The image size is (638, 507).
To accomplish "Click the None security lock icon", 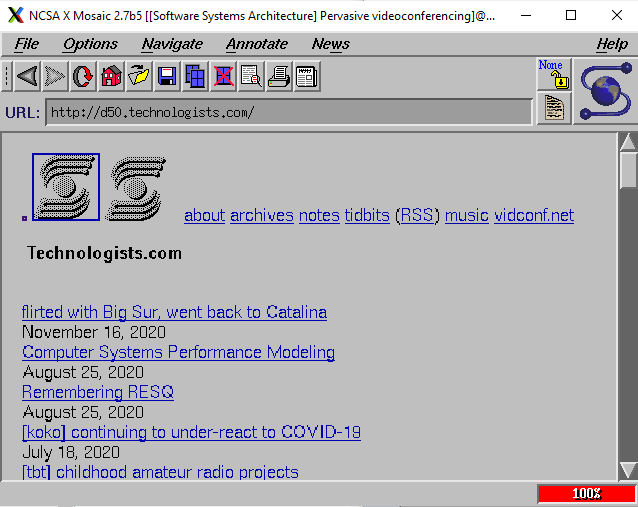I will point(554,74).
